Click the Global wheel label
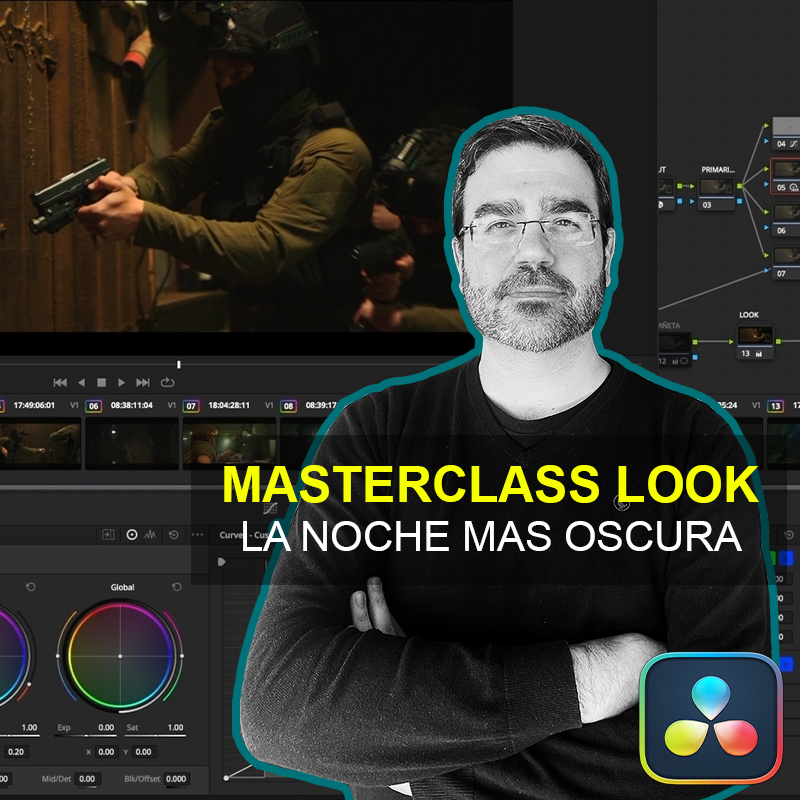800x800 pixels. [122, 587]
